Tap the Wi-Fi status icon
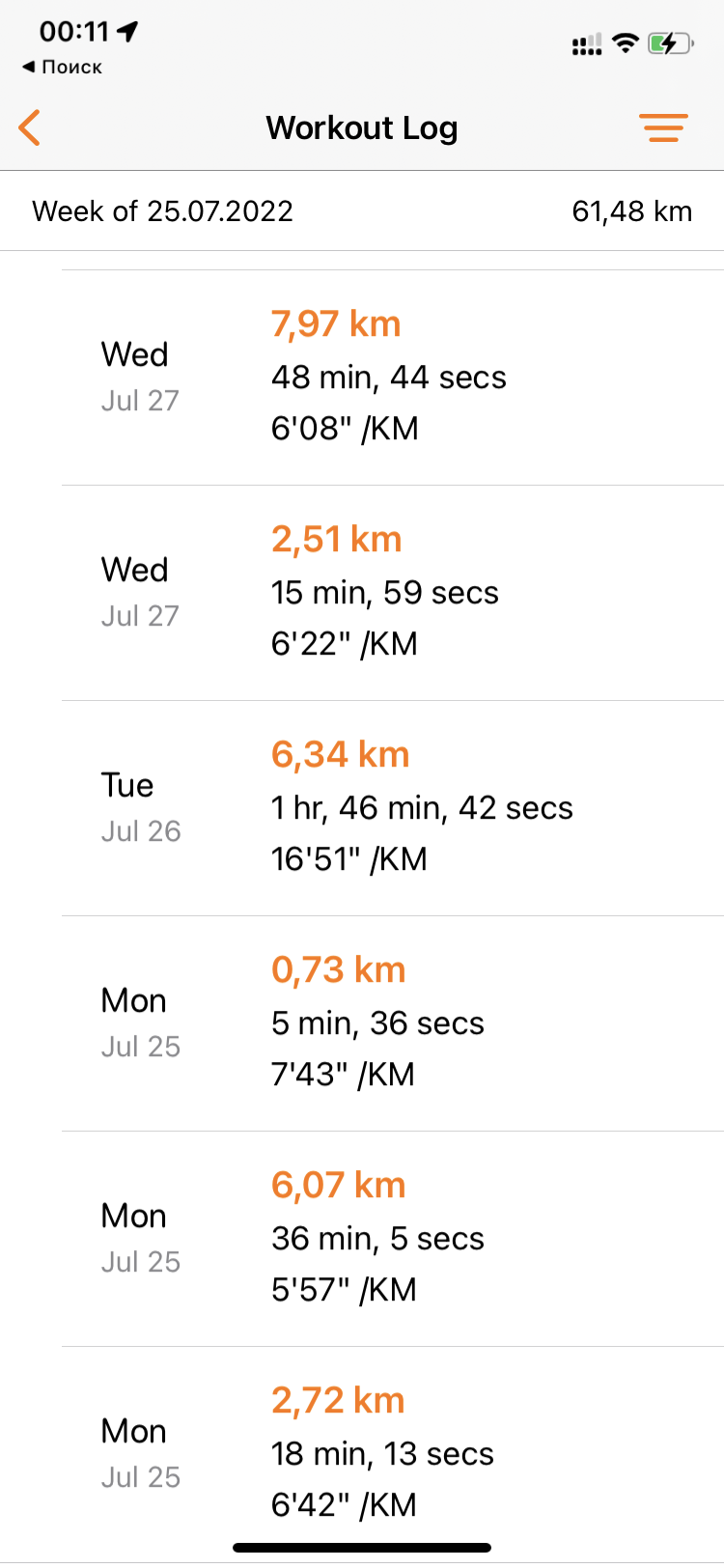 (627, 42)
